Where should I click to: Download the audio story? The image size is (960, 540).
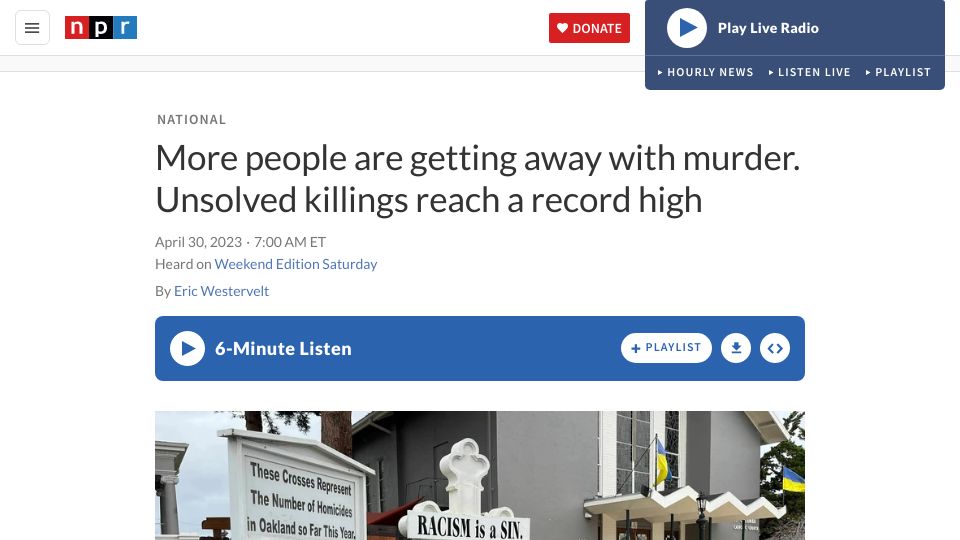pyautogui.click(x=736, y=348)
